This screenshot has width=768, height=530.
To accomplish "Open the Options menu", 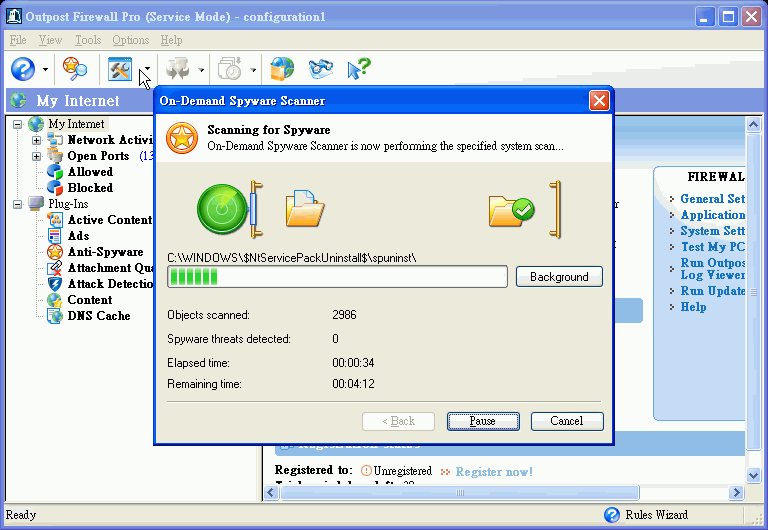I will pyautogui.click(x=131, y=40).
